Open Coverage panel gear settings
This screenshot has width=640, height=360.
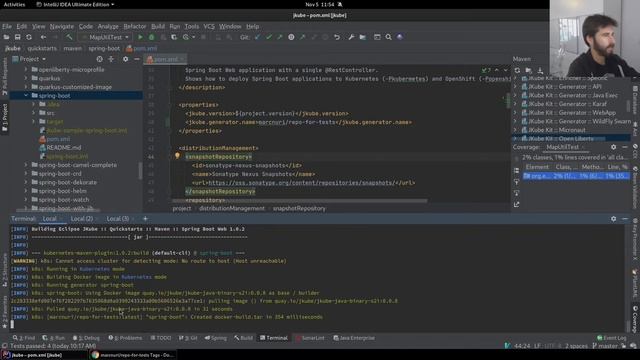613,147
